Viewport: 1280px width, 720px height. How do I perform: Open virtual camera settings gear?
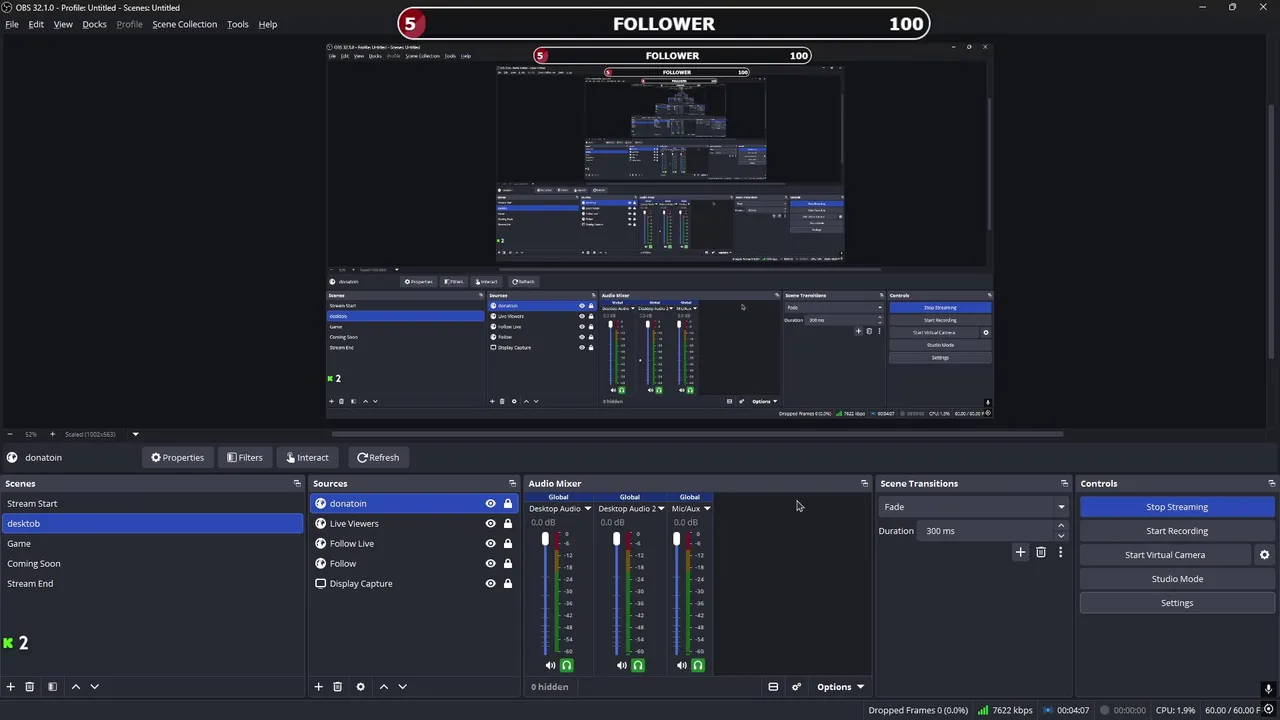[x=1264, y=555]
